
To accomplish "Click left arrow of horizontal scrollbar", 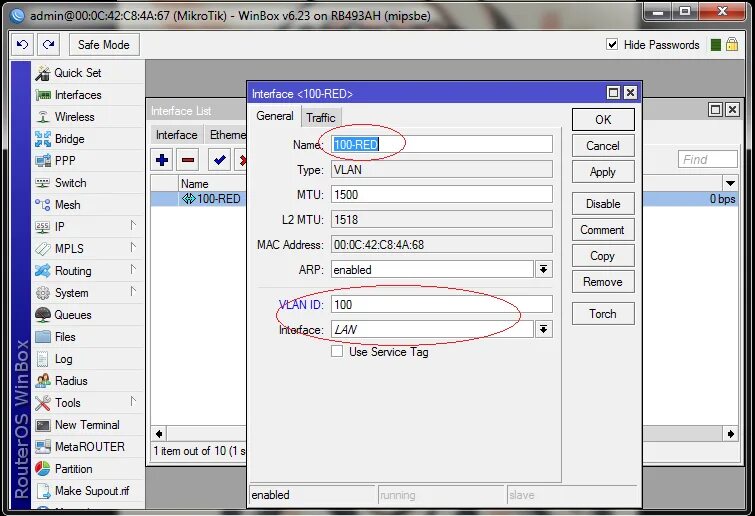I will (158, 434).
